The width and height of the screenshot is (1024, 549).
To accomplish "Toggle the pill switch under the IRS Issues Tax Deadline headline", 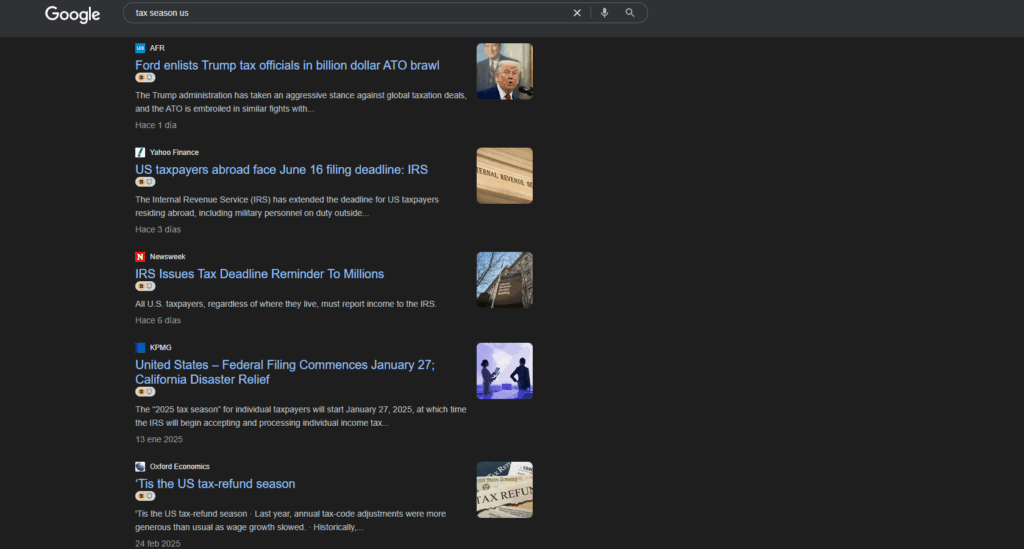I will [145, 286].
